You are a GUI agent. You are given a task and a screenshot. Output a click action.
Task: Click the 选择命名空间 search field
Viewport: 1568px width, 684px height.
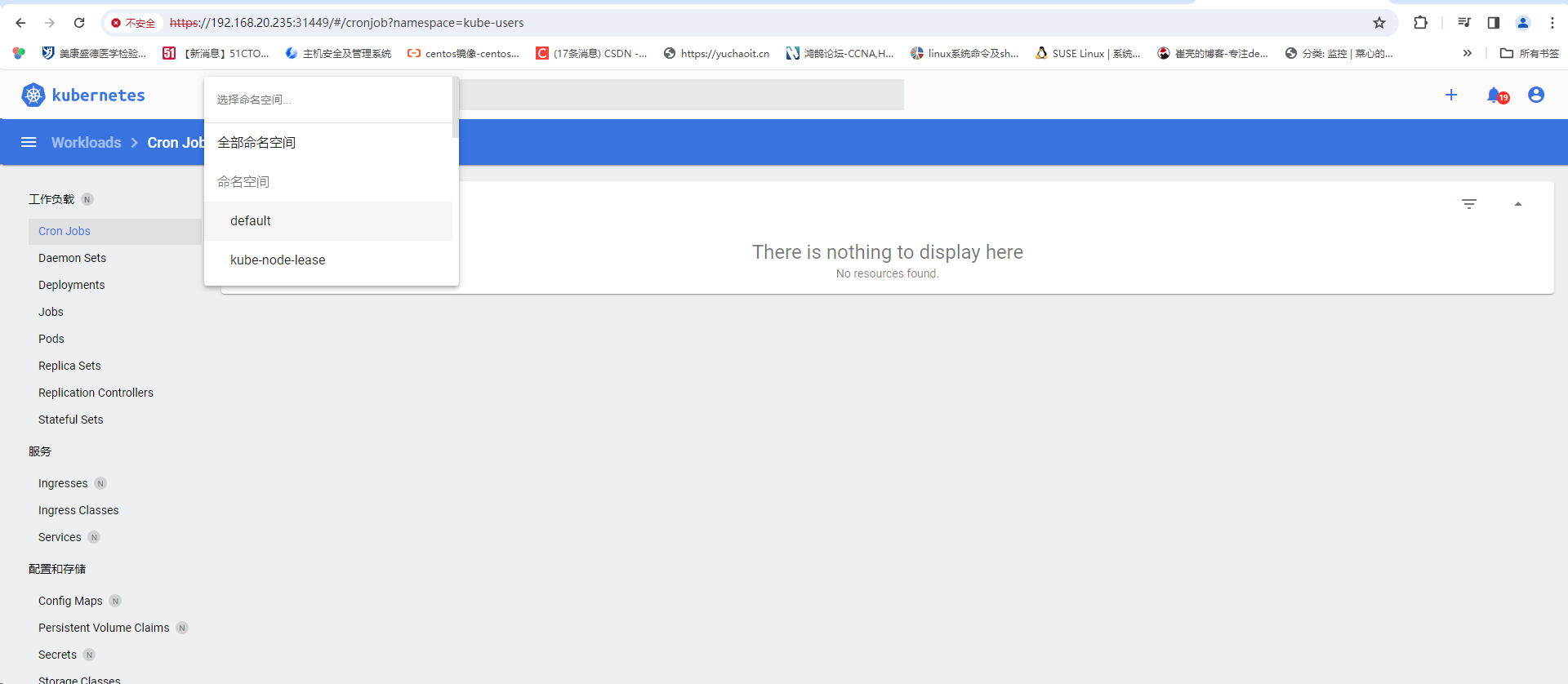[328, 100]
